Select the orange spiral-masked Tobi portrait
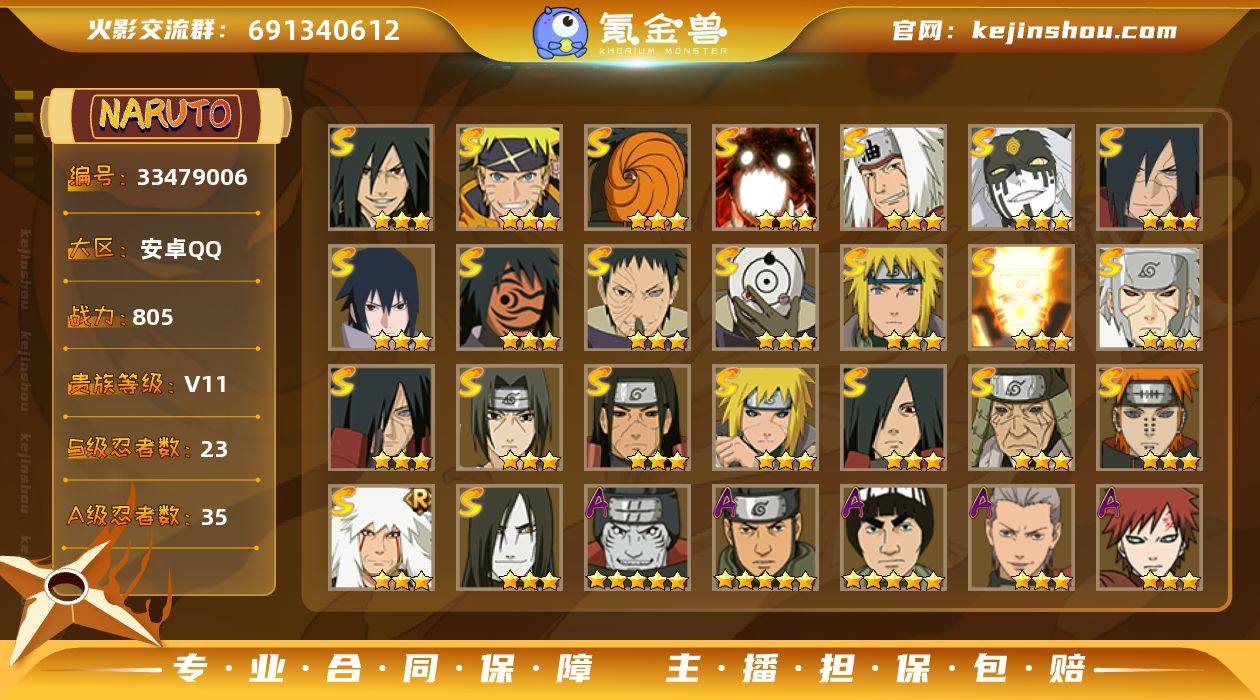Image resolution: width=1260 pixels, height=700 pixels. click(x=637, y=178)
